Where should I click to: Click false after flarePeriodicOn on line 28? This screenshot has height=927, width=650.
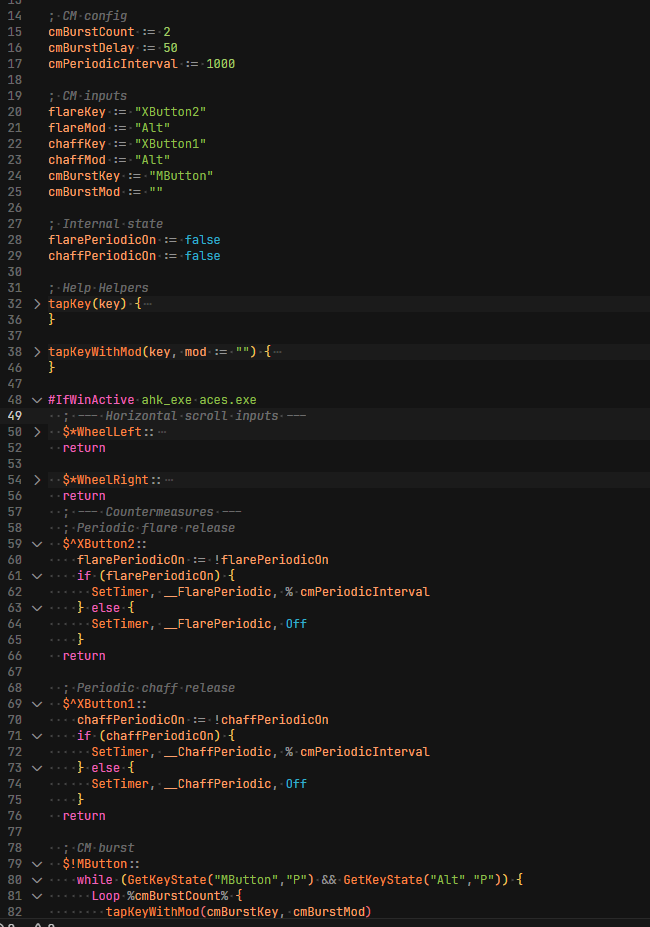(x=202, y=239)
